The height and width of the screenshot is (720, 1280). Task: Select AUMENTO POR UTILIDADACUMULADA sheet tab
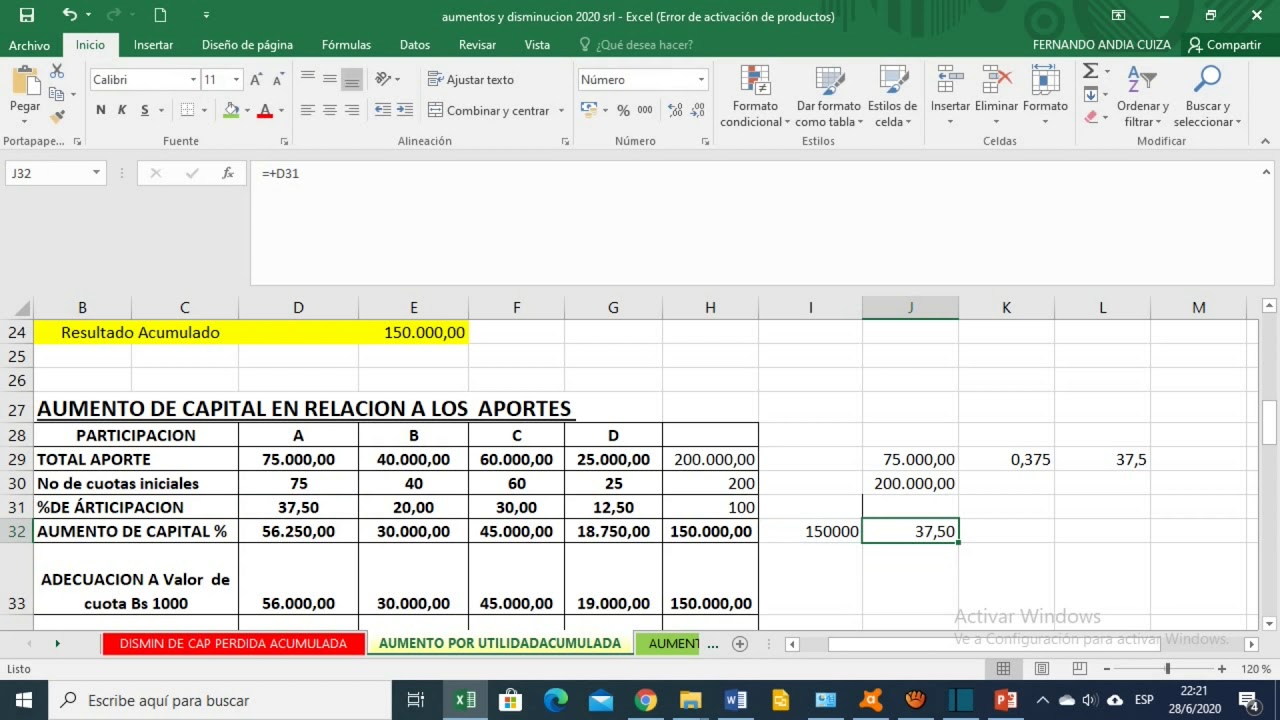point(500,643)
